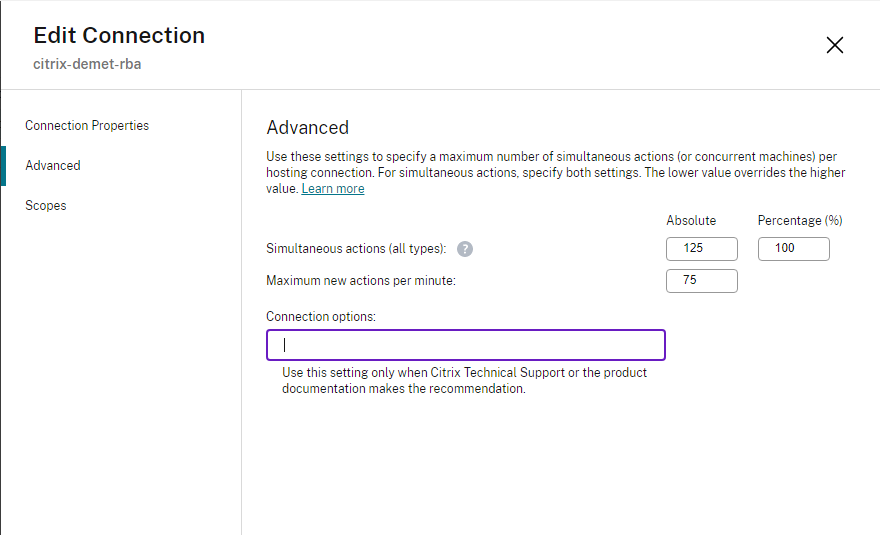Click inside the Connection options text box
The image size is (880, 535).
[466, 345]
